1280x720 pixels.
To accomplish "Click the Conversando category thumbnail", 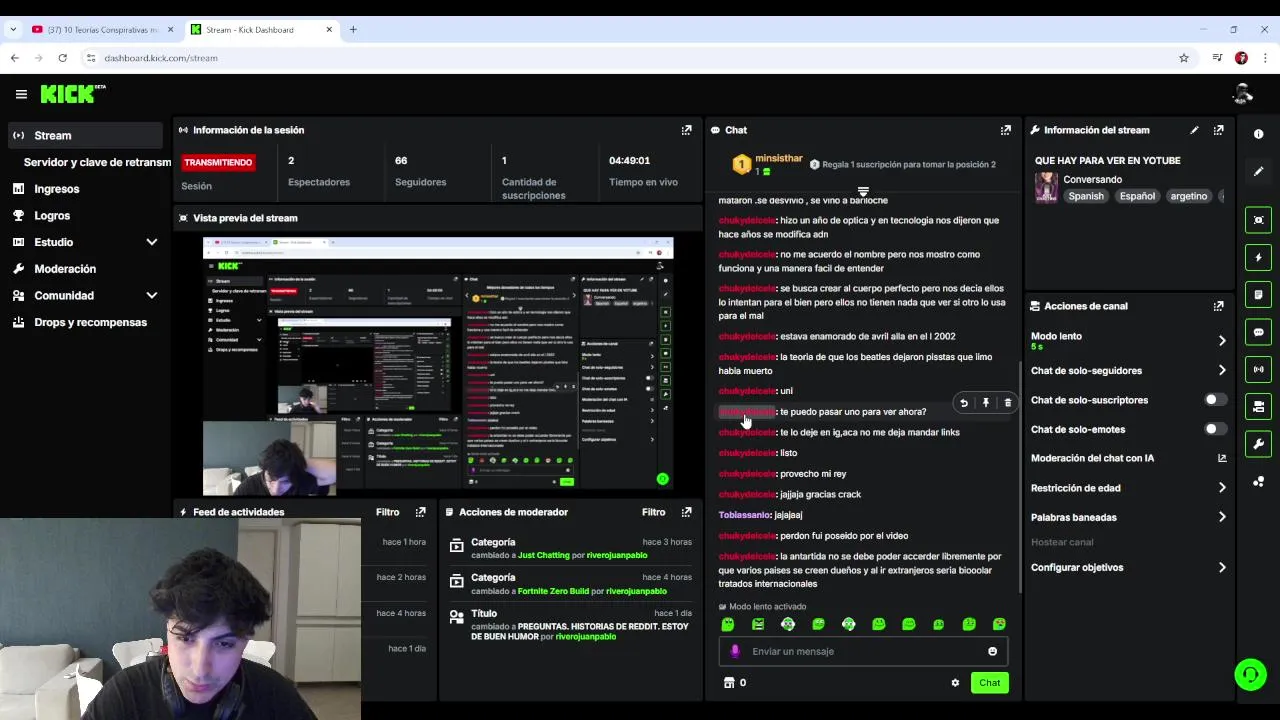I will 1047,187.
